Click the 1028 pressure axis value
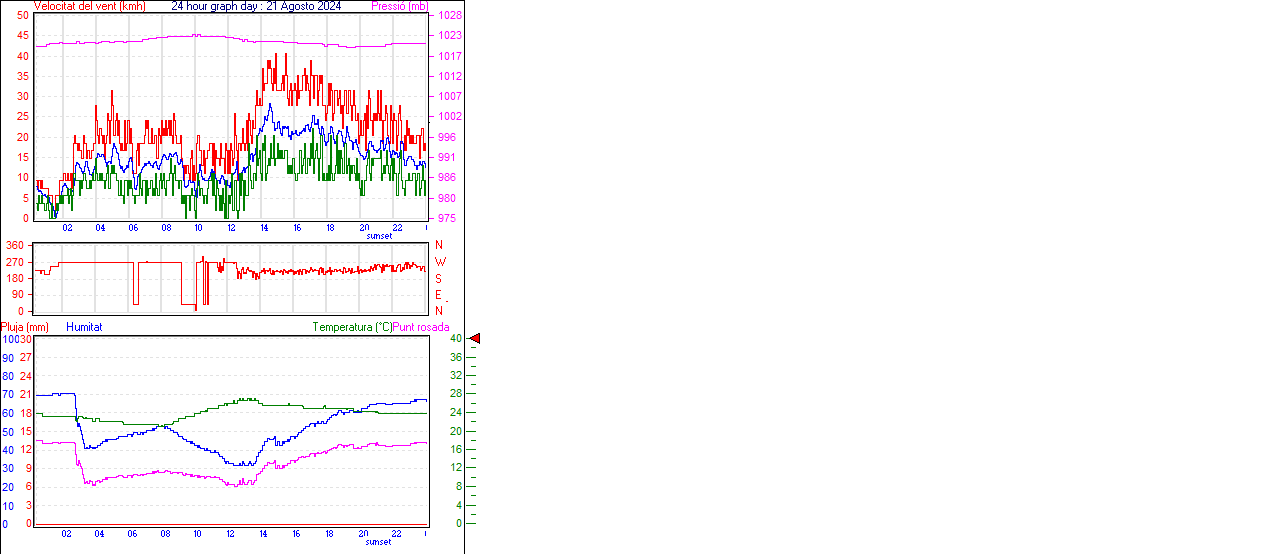The height and width of the screenshot is (554, 1280). coord(449,16)
